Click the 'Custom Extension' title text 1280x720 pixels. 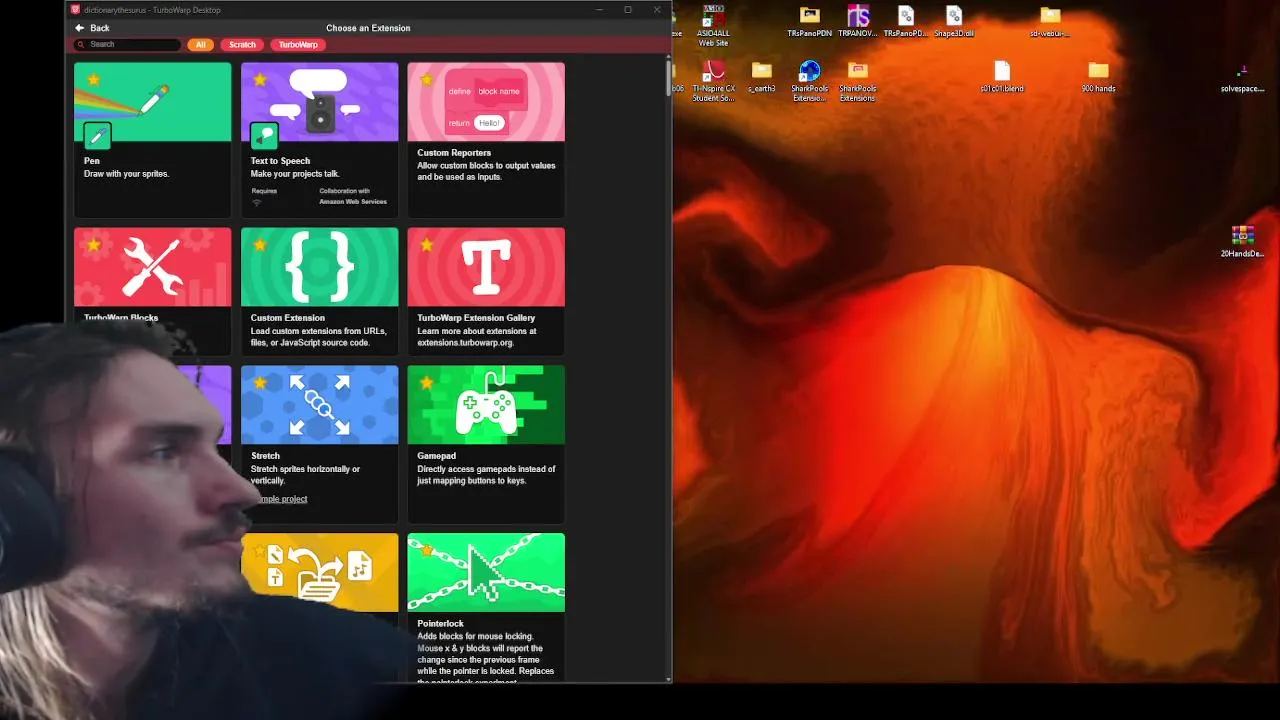point(288,318)
